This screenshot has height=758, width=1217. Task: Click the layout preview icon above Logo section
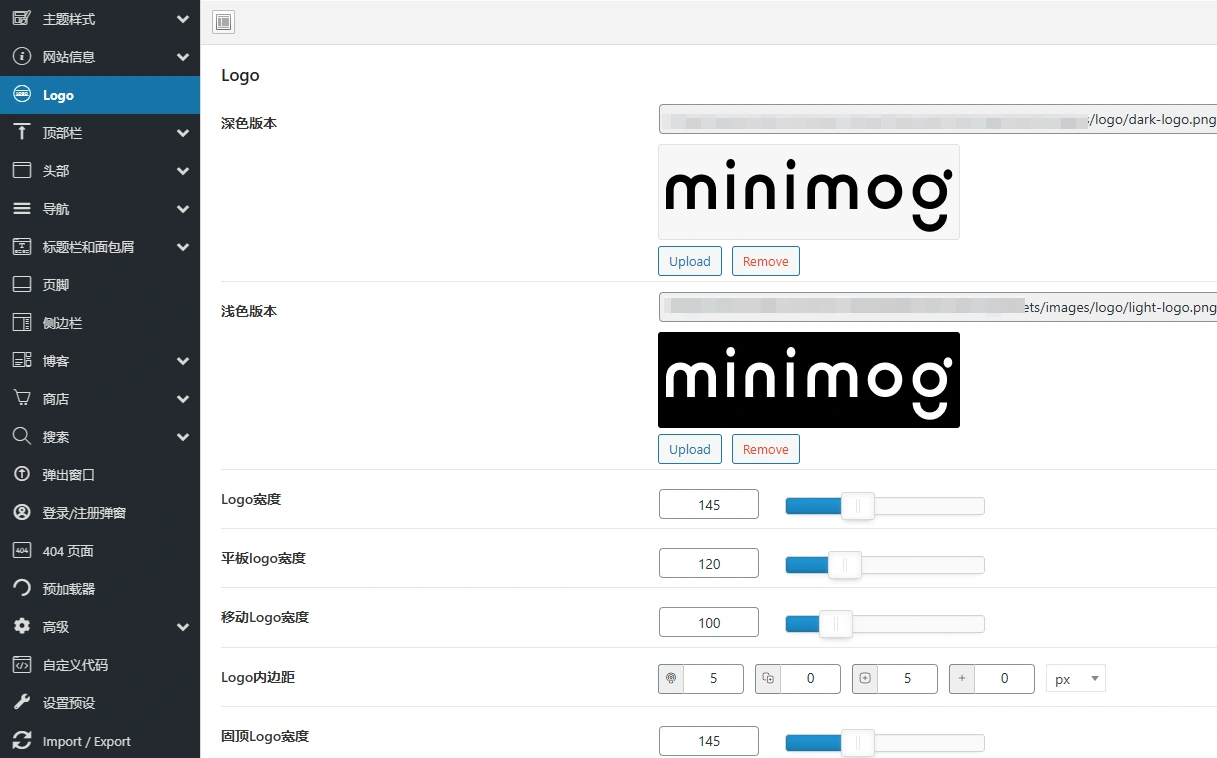(223, 21)
